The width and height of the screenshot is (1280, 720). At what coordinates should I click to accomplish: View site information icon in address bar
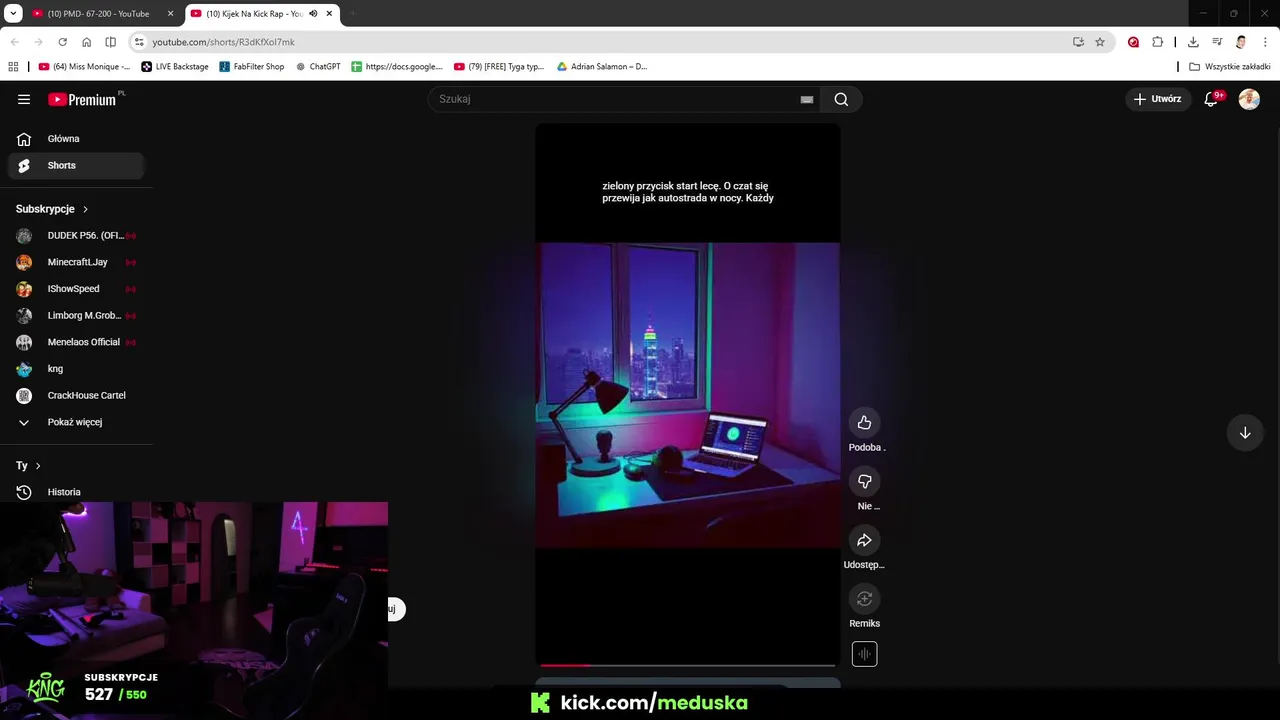(x=139, y=42)
